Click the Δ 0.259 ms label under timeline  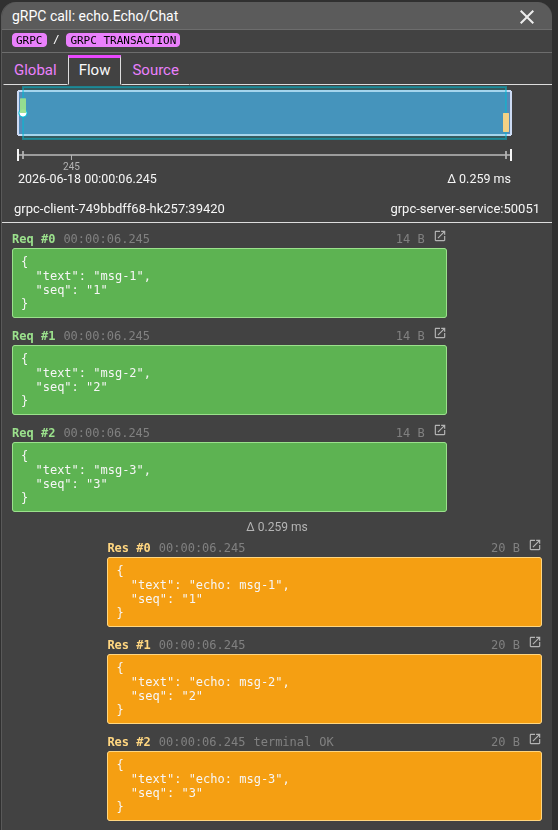pos(479,178)
